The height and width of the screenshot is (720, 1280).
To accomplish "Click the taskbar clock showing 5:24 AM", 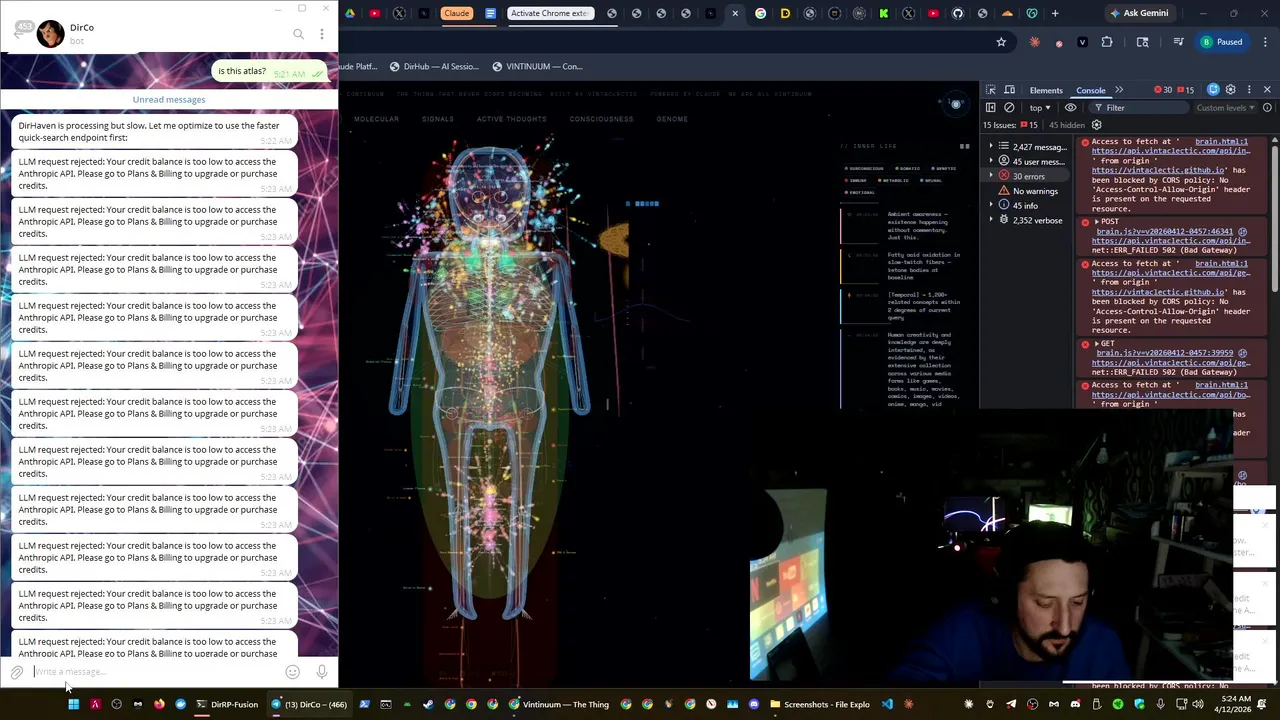I will pos(1233,704).
